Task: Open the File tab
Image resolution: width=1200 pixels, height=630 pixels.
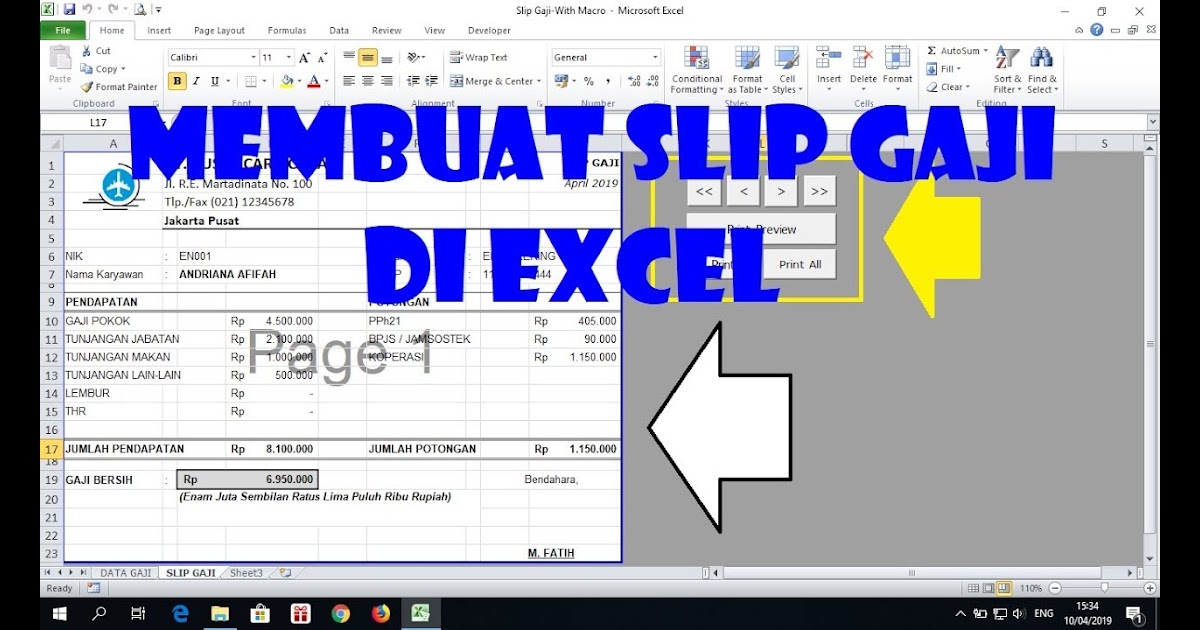Action: pos(62,30)
